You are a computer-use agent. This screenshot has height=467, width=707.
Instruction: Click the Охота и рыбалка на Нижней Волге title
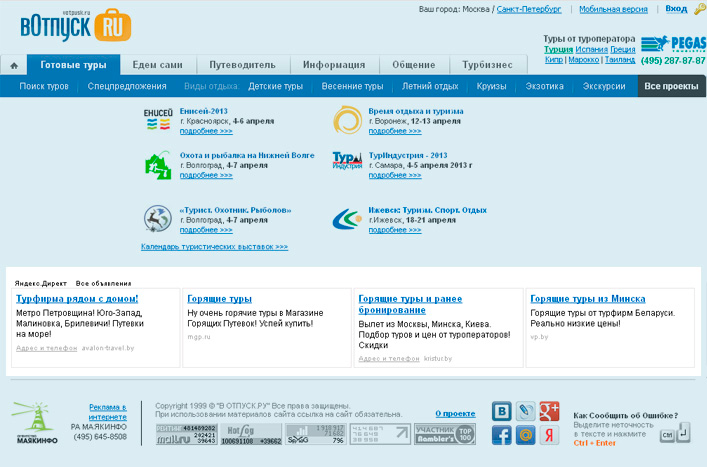click(247, 156)
